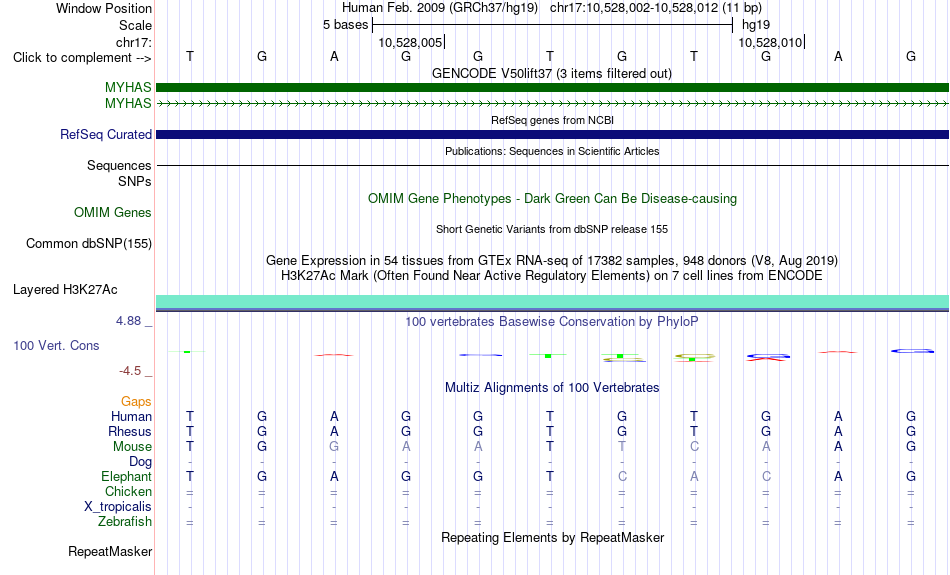This screenshot has width=950, height=575.
Task: Select the Zebrafish alignment row label
Action: 125,522
